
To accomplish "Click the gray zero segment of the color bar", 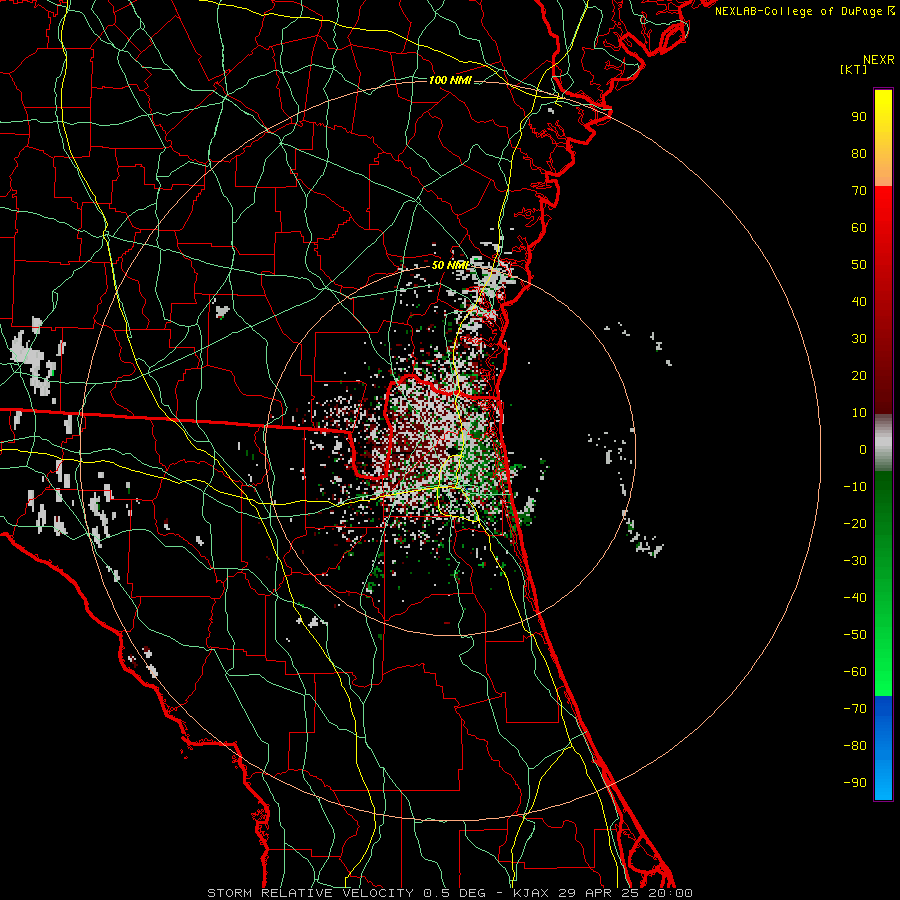I will [x=883, y=443].
